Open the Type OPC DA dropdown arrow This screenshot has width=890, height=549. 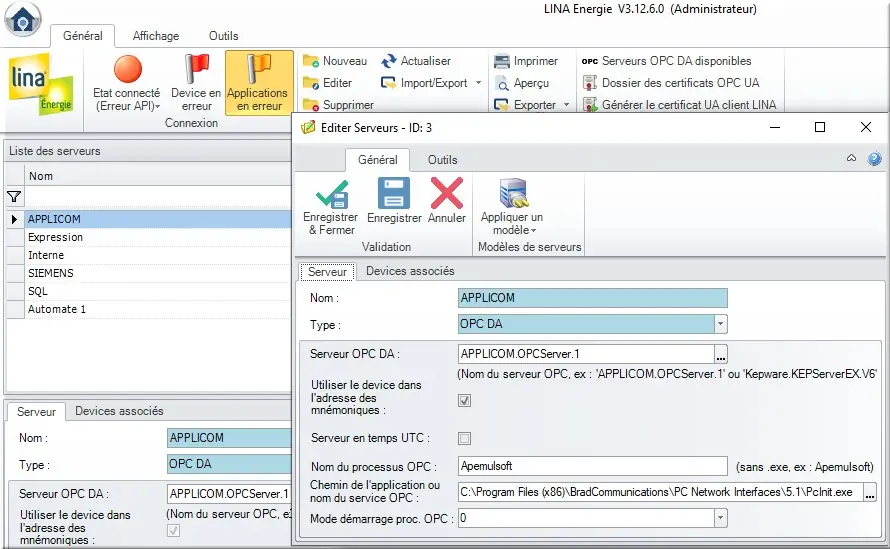point(720,324)
